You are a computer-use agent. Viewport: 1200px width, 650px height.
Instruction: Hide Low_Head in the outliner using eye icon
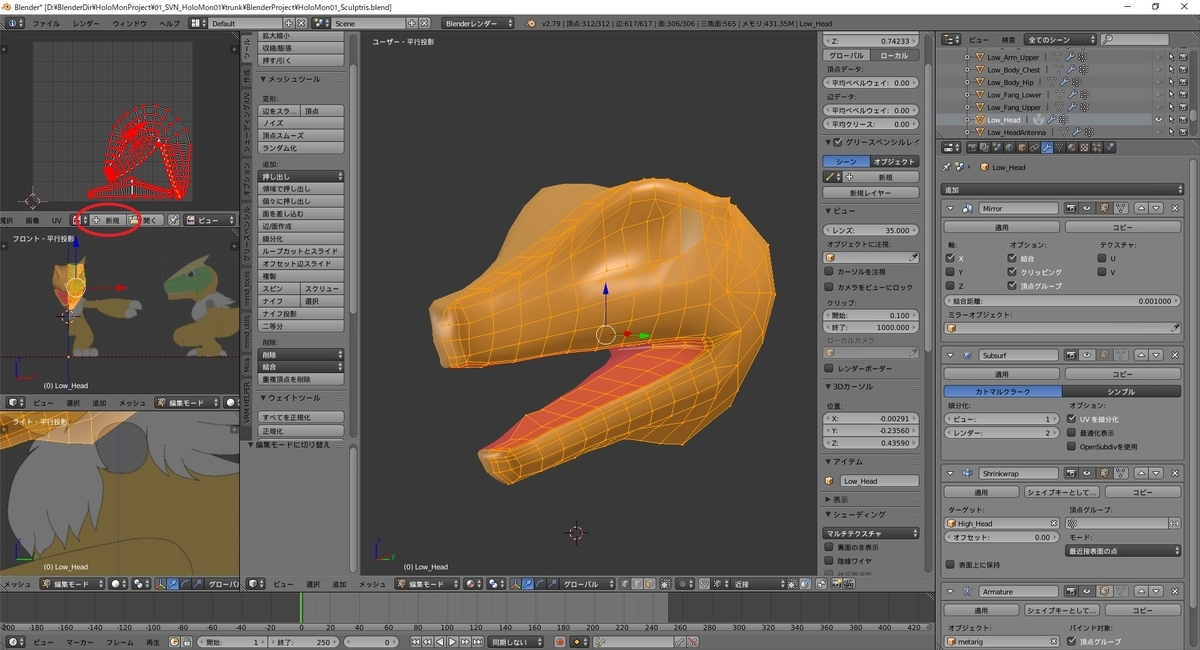click(1159, 120)
